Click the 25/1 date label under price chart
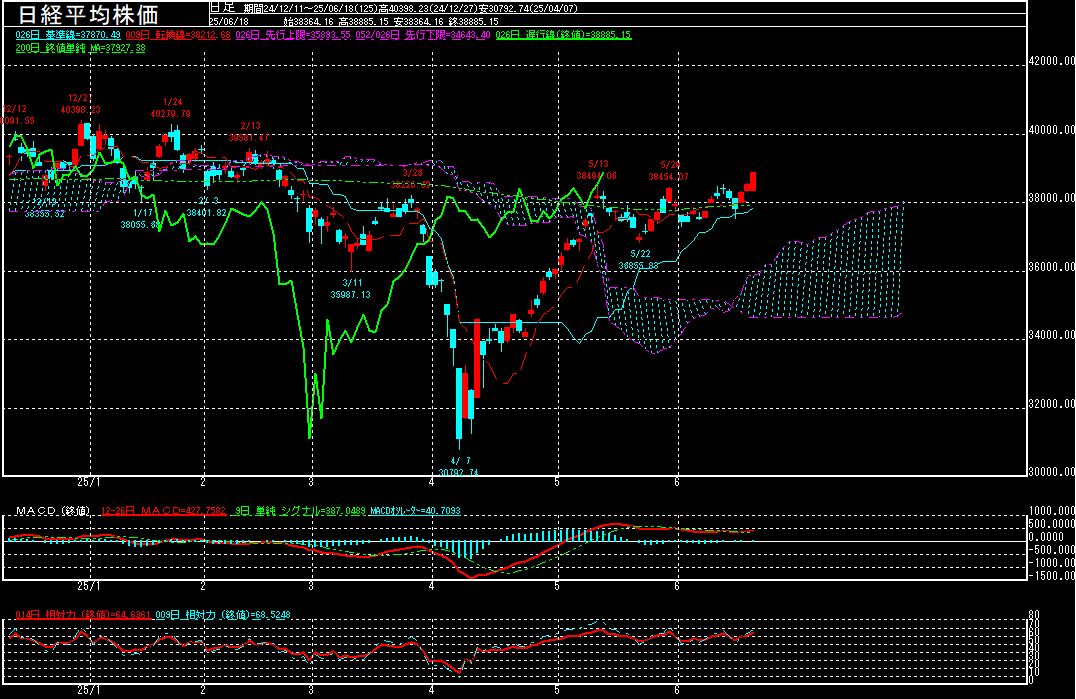 pos(89,482)
